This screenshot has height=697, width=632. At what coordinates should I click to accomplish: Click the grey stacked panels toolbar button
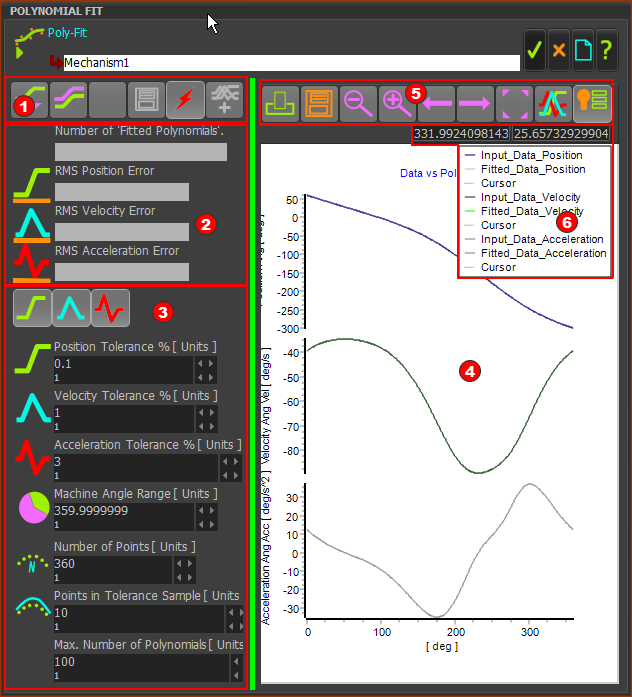146,100
